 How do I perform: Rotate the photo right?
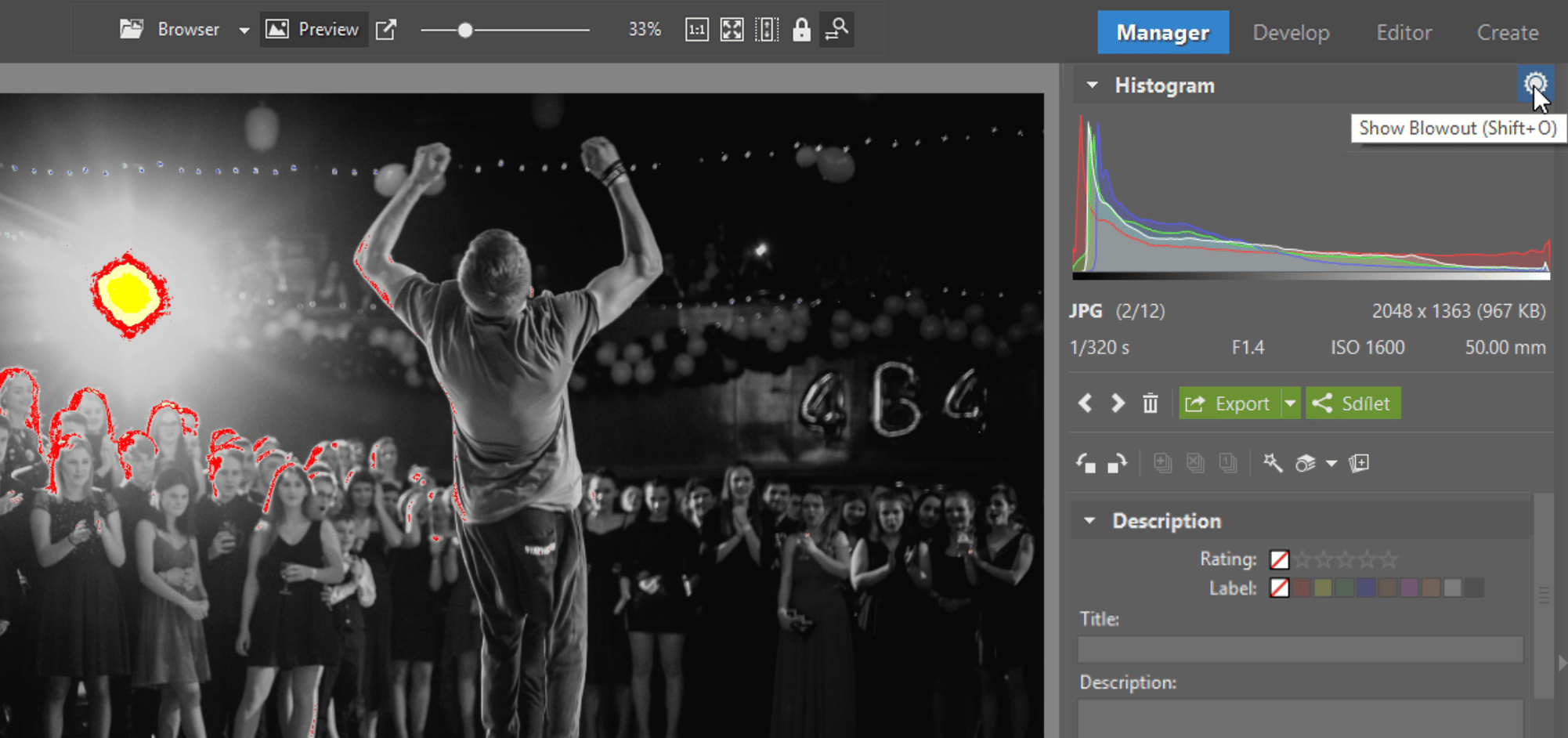coord(1118,464)
